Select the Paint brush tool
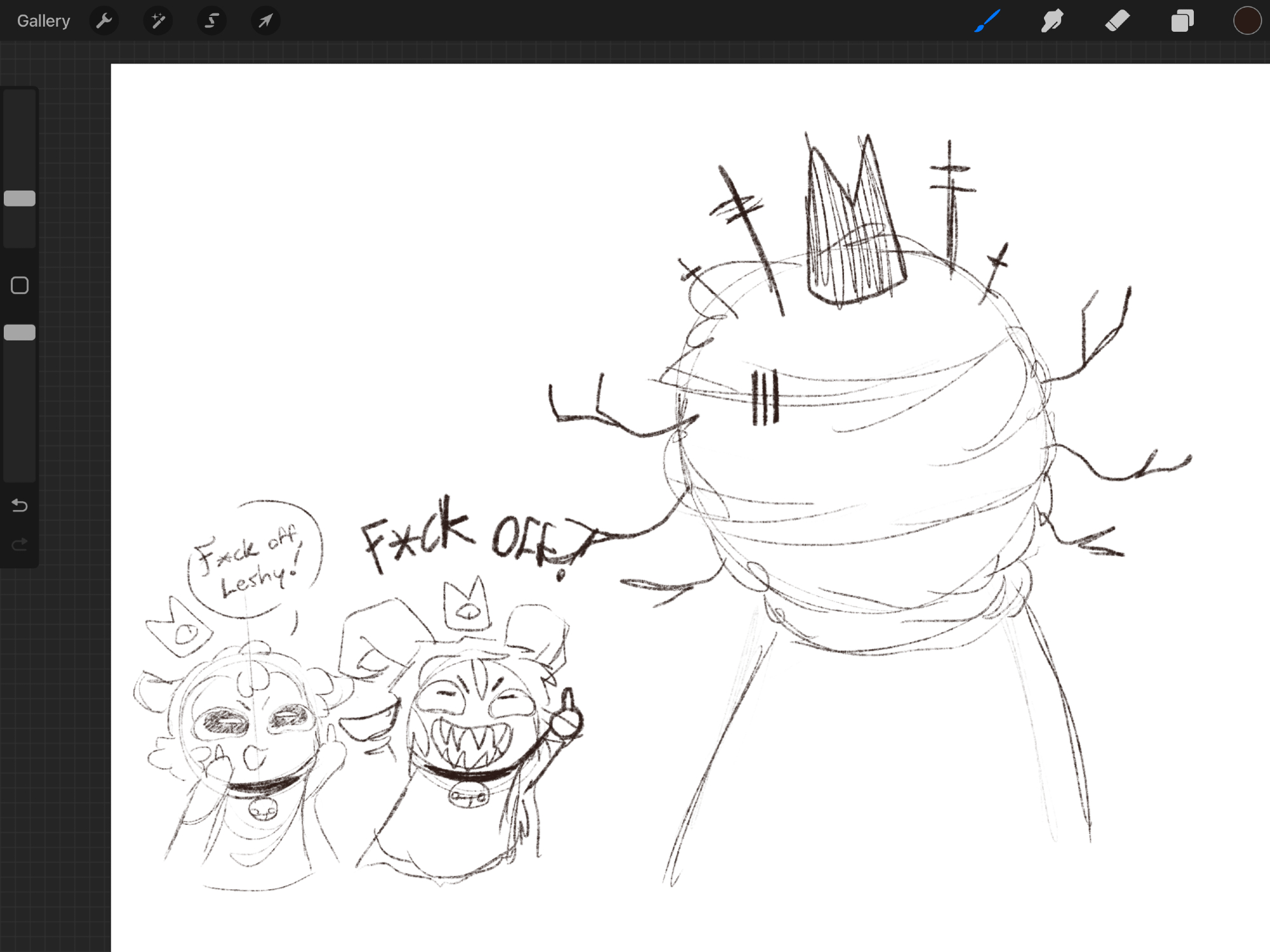Image resolution: width=1270 pixels, height=952 pixels. [x=987, y=21]
